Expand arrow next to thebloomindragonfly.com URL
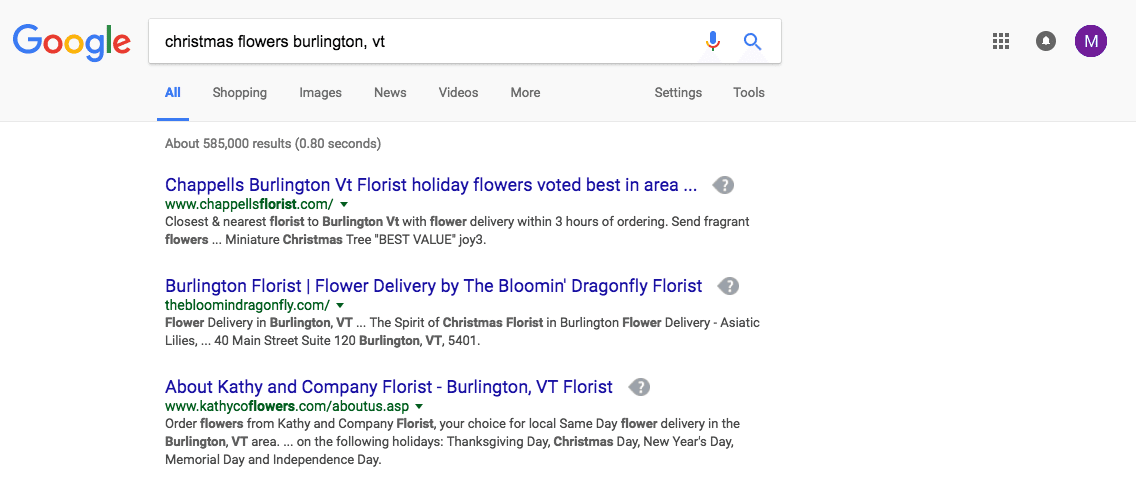Viewport: 1136px width, 485px height. 341,305
